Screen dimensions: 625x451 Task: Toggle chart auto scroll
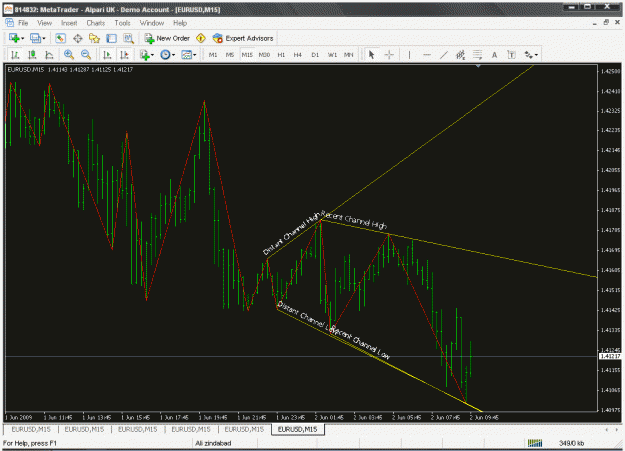click(x=107, y=55)
